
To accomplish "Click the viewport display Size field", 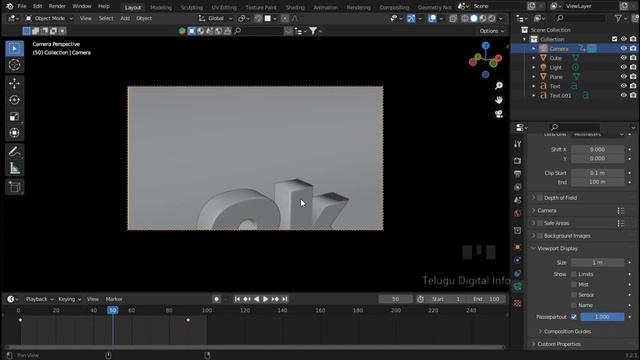I will pyautogui.click(x=598, y=262).
